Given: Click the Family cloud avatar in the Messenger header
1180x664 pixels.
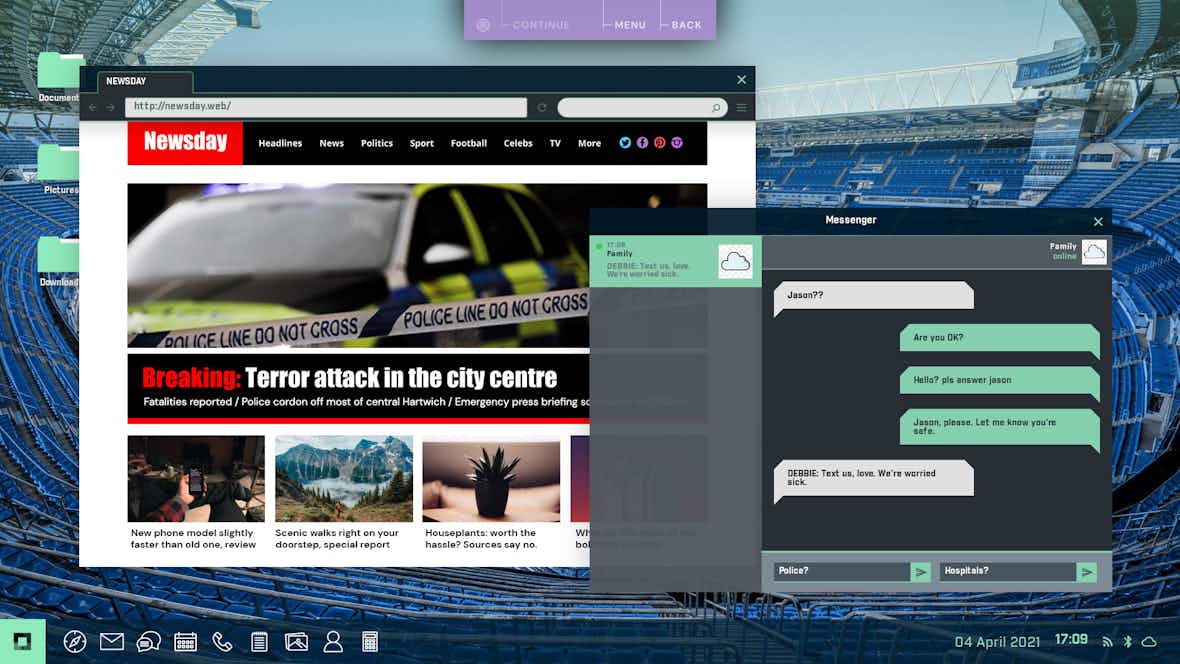Looking at the screenshot, I should (x=1094, y=251).
